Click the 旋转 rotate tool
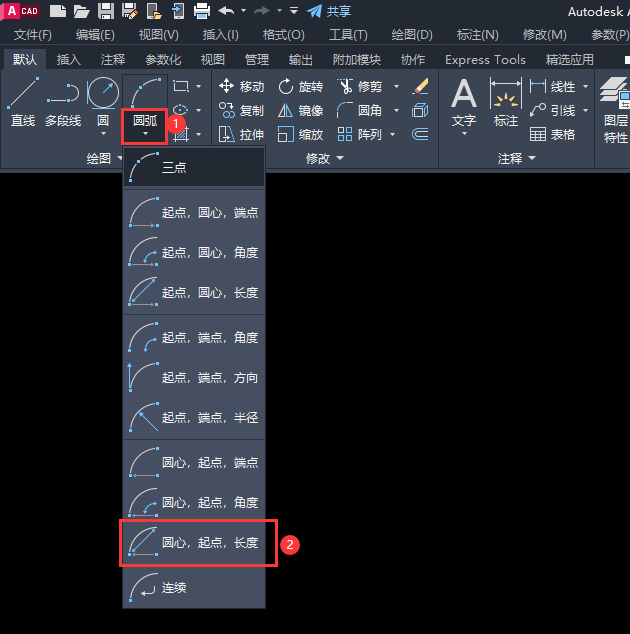This screenshot has height=634, width=630. [x=300, y=86]
